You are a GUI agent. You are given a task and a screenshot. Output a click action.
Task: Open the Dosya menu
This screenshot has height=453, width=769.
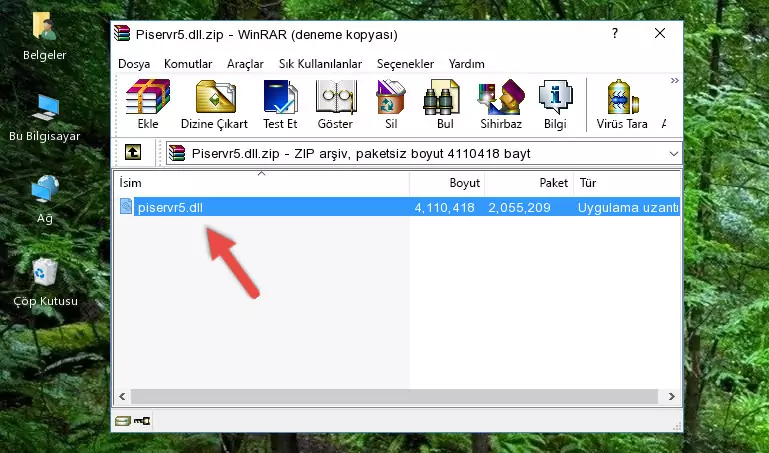coord(134,64)
